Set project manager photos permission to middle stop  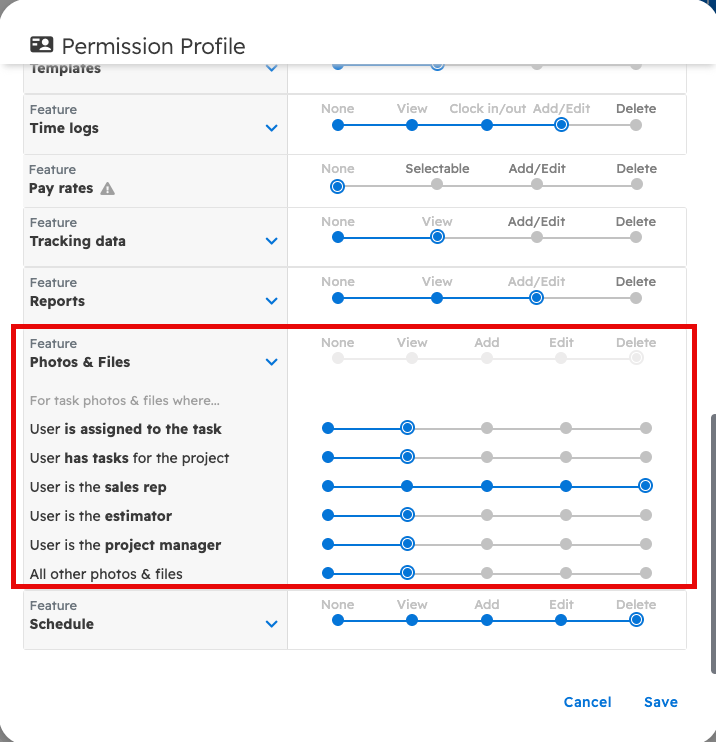tap(487, 544)
